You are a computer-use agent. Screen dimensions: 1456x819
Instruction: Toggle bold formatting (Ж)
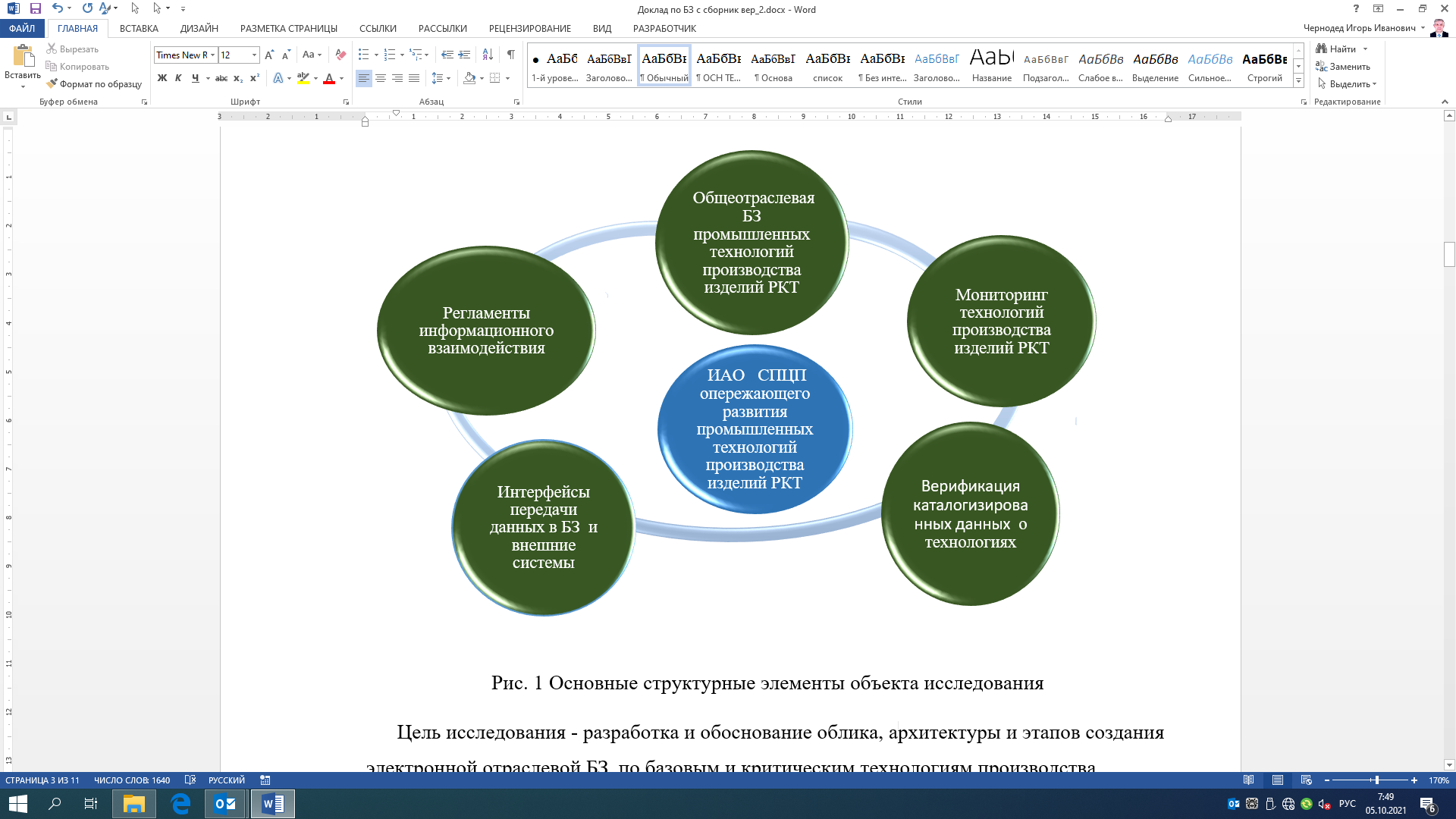click(162, 78)
